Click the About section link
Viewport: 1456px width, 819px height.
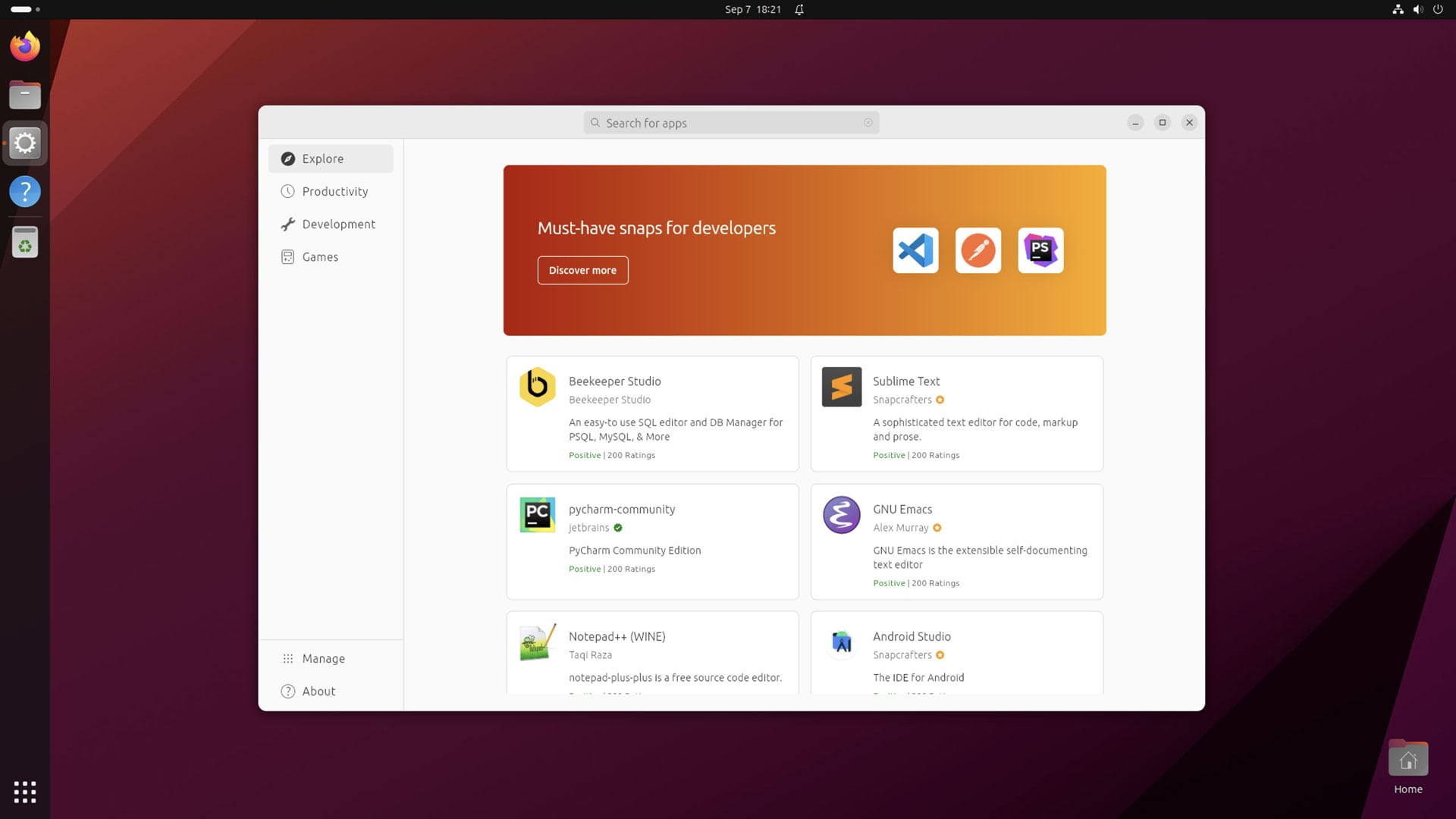[318, 690]
